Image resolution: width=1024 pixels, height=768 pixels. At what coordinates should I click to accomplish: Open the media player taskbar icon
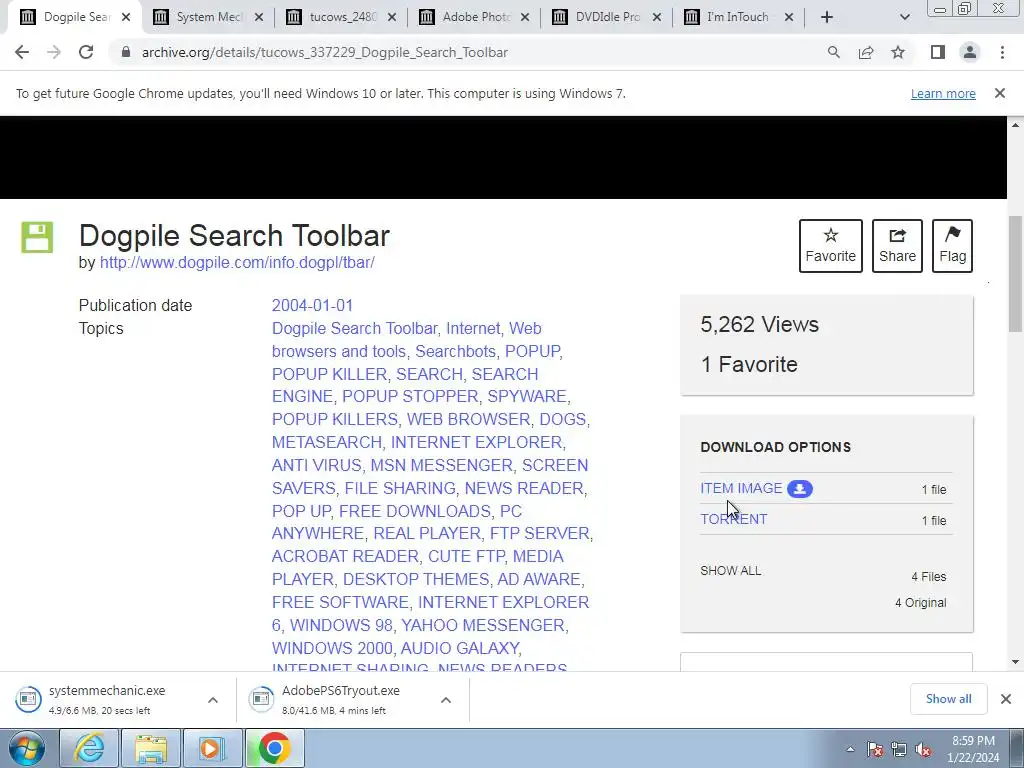tap(212, 748)
